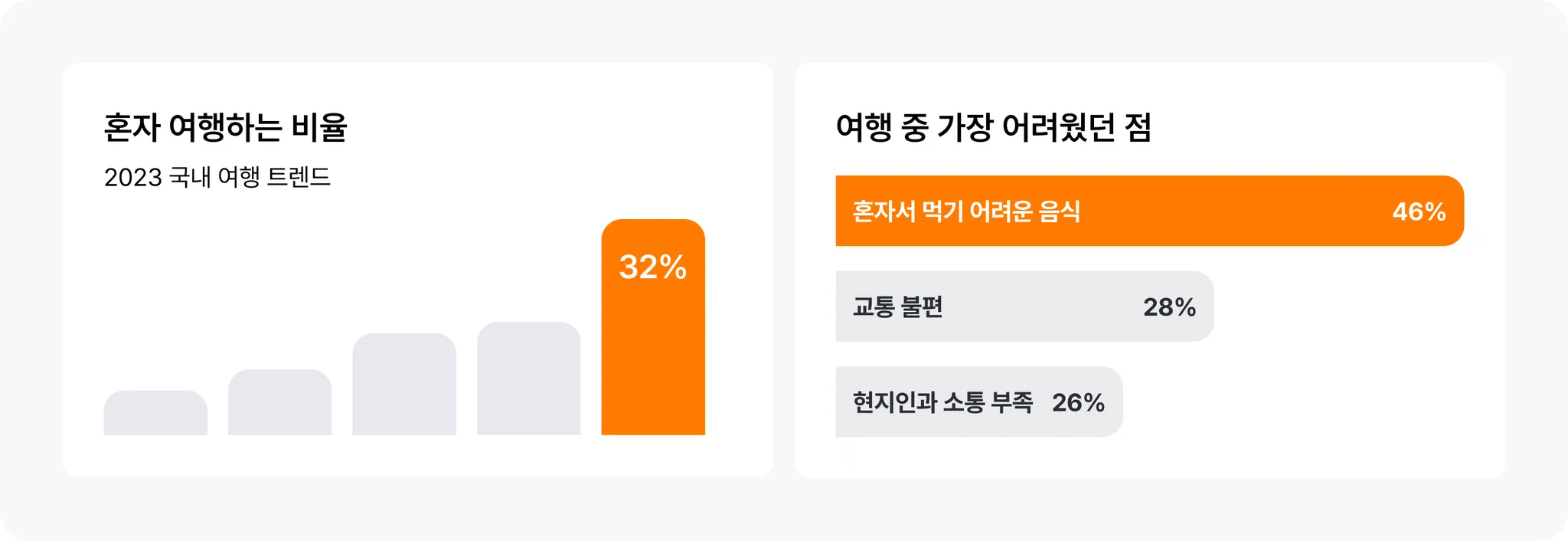This screenshot has width=1568, height=541.
Task: Click the 혼자서 먹기 어려운 음식 text
Action: coord(966,211)
